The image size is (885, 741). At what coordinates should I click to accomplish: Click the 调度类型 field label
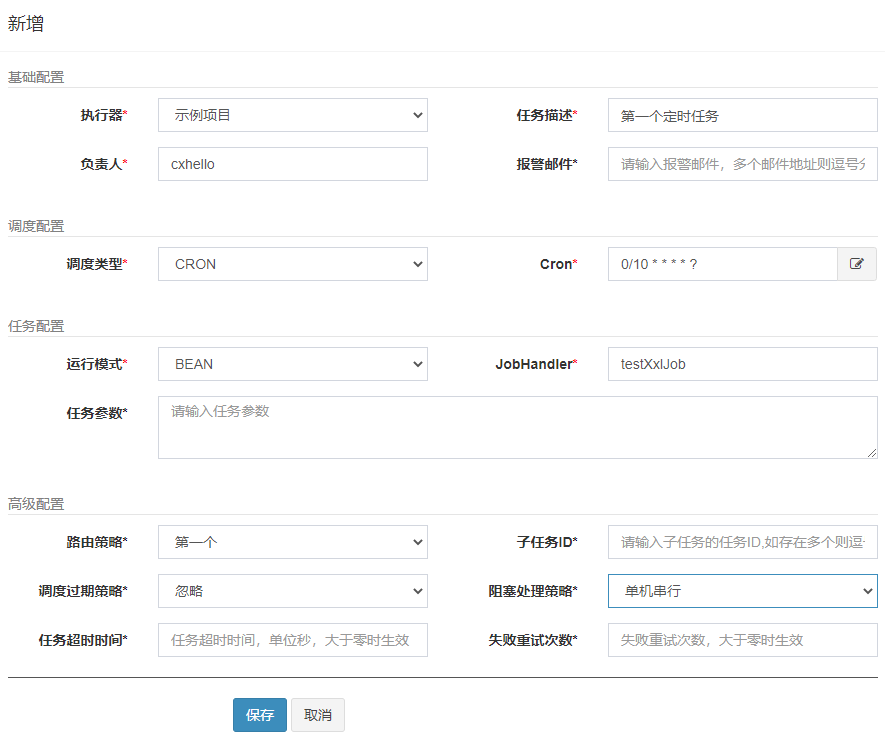[x=97, y=264]
